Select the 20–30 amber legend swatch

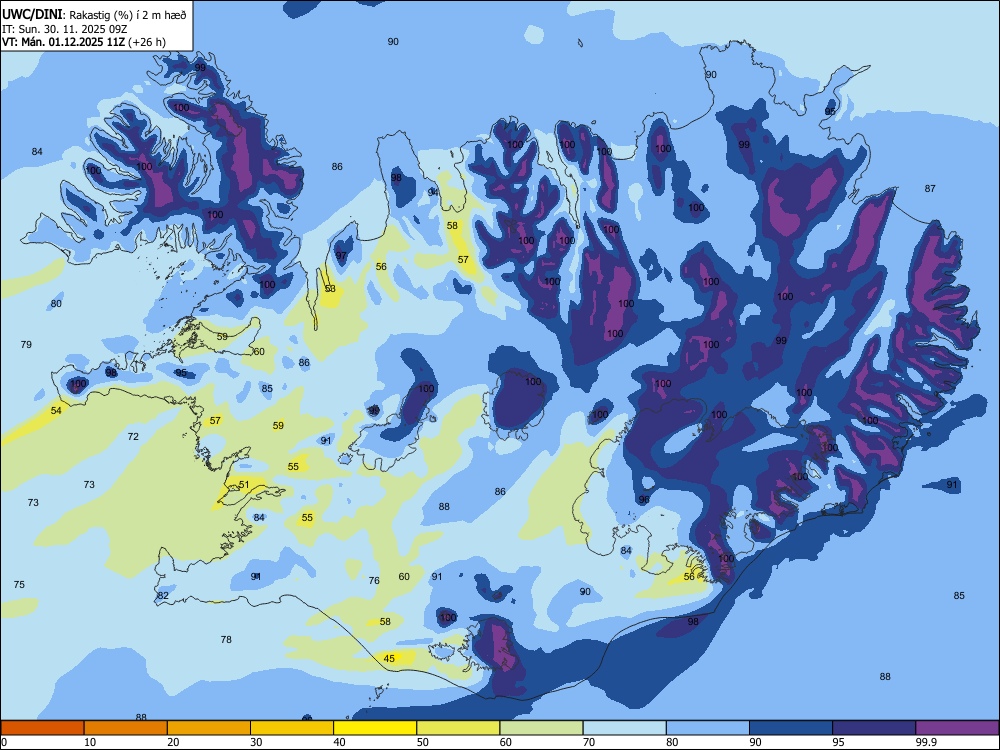point(209,728)
